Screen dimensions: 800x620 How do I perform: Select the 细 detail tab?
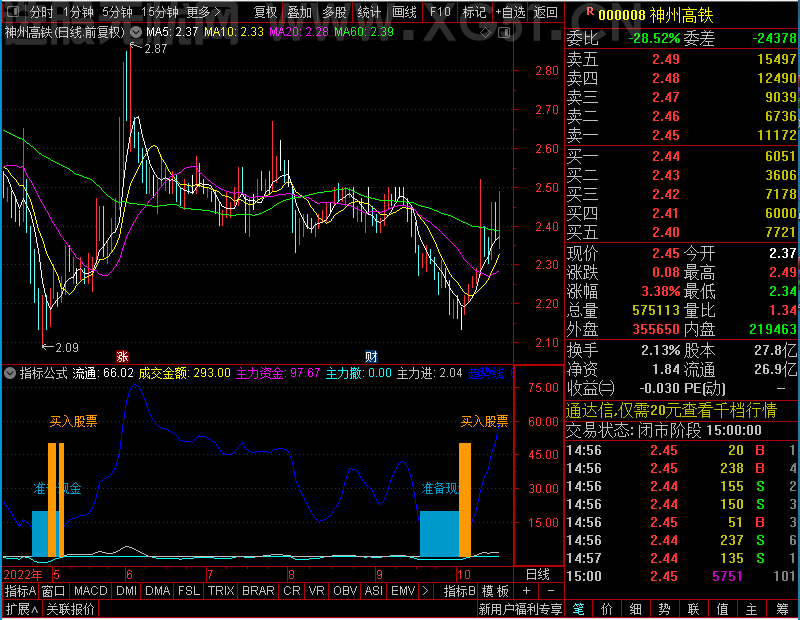635,609
